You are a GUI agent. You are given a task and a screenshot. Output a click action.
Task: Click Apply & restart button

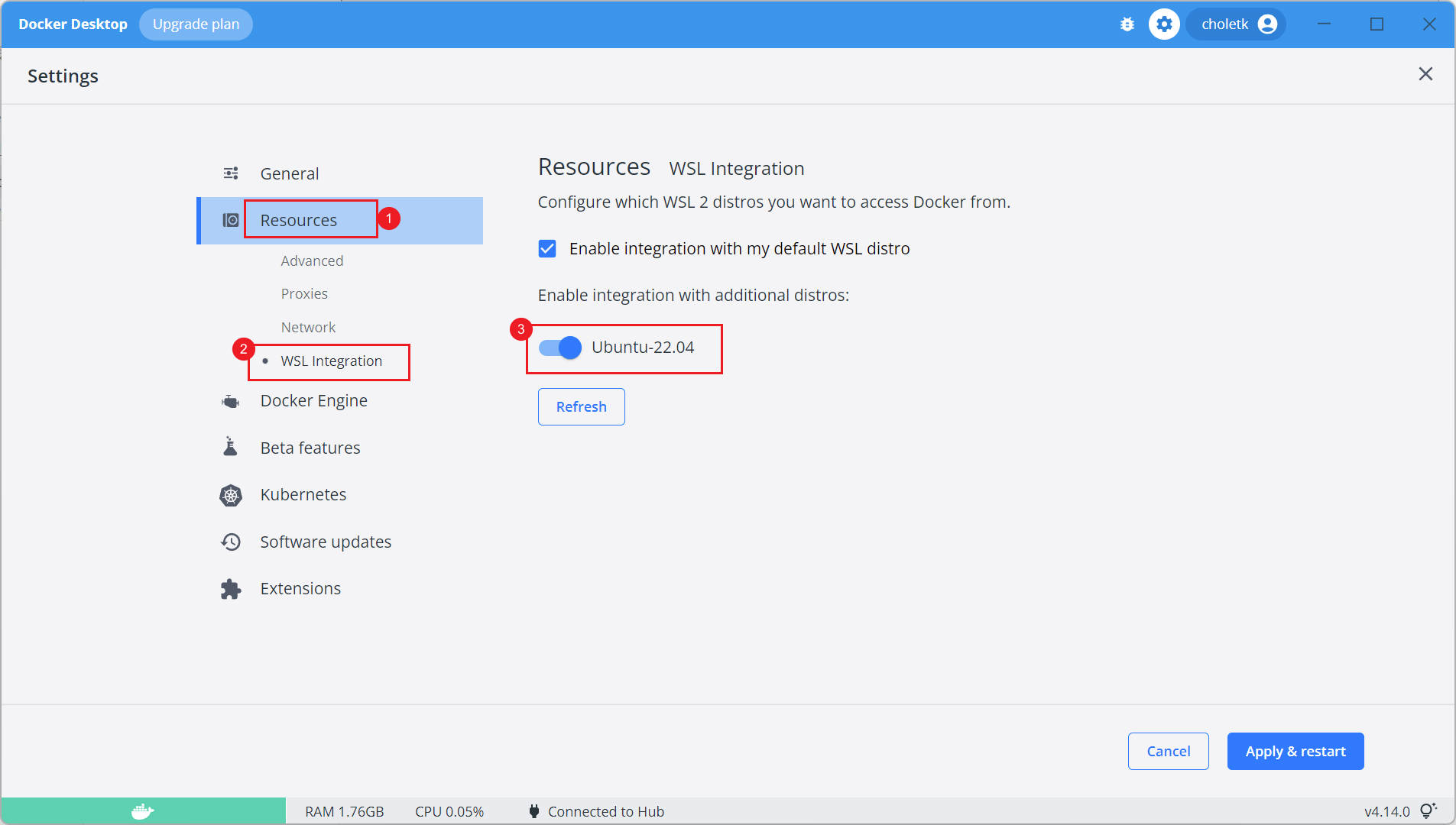[1295, 752]
